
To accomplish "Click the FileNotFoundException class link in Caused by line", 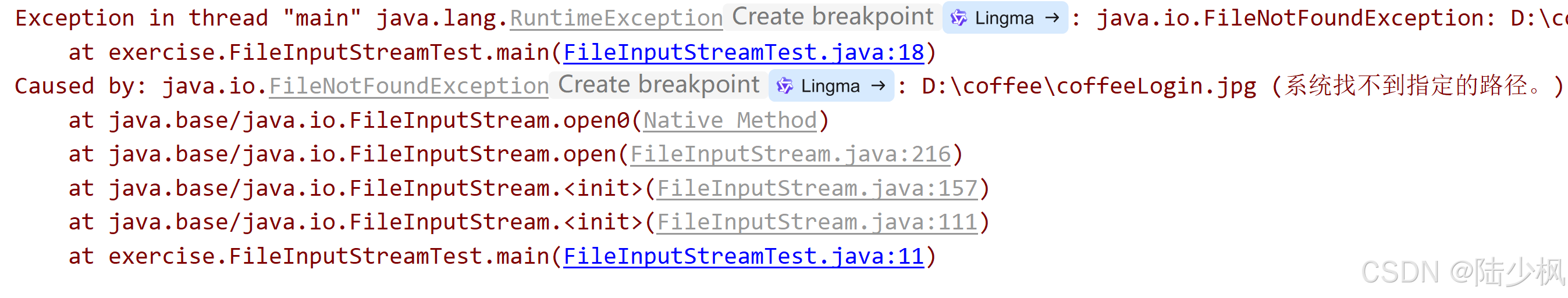I will pos(409,87).
